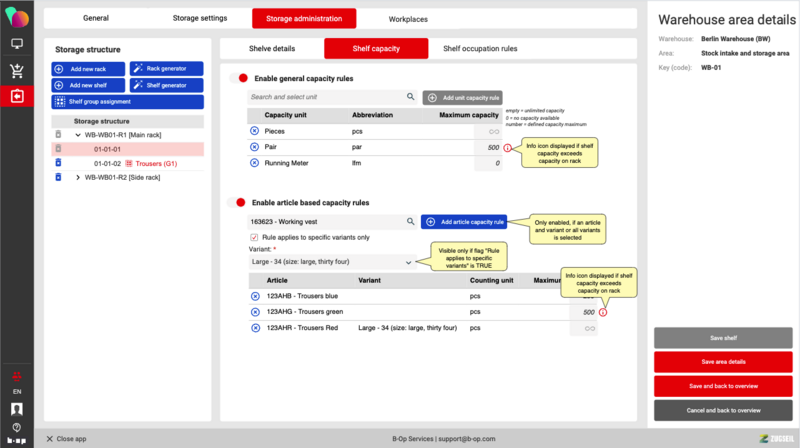Delete the WB-WB01-R2 side rack via trash icon

pos(58,178)
